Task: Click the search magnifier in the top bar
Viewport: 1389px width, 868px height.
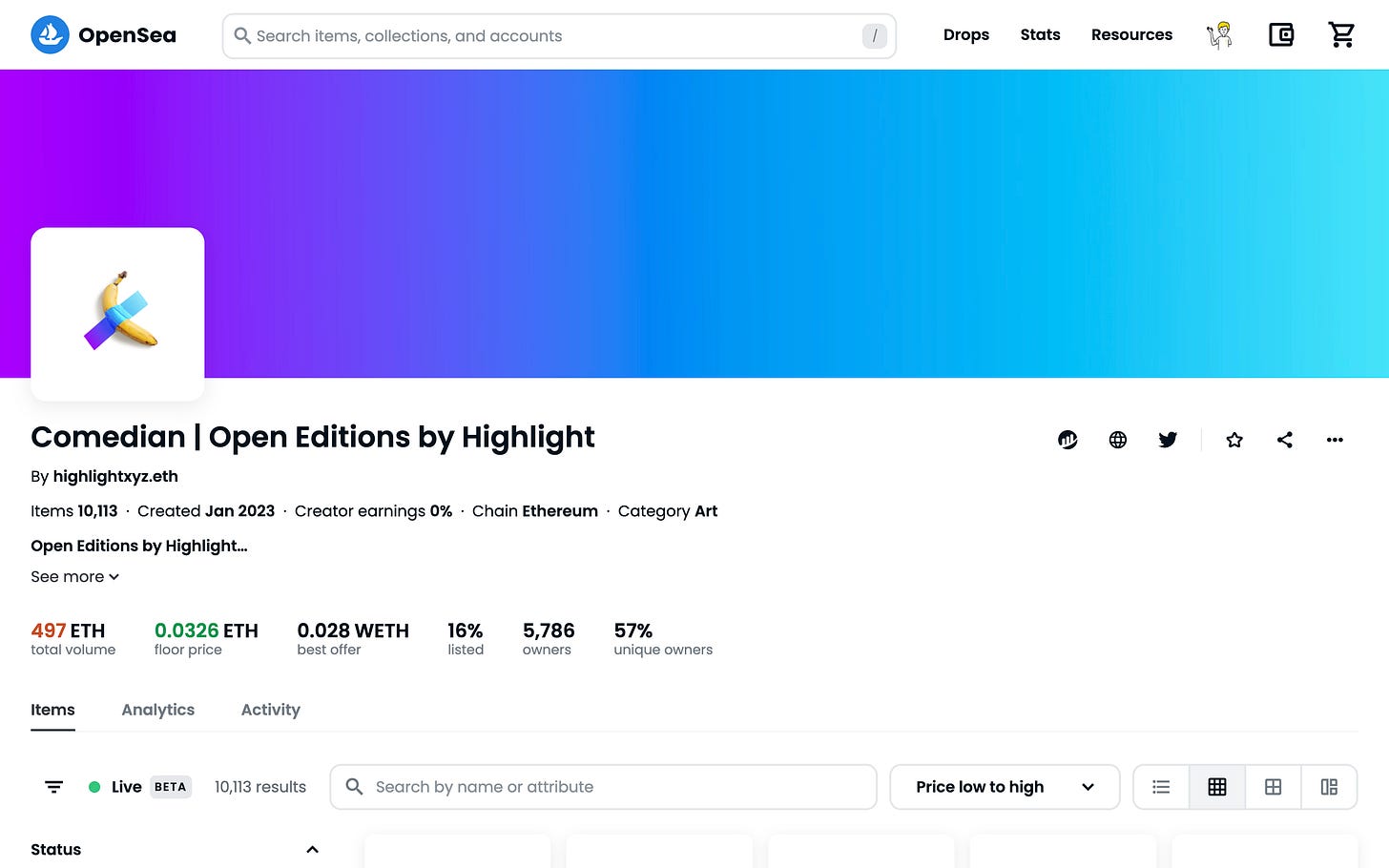Action: (x=242, y=36)
